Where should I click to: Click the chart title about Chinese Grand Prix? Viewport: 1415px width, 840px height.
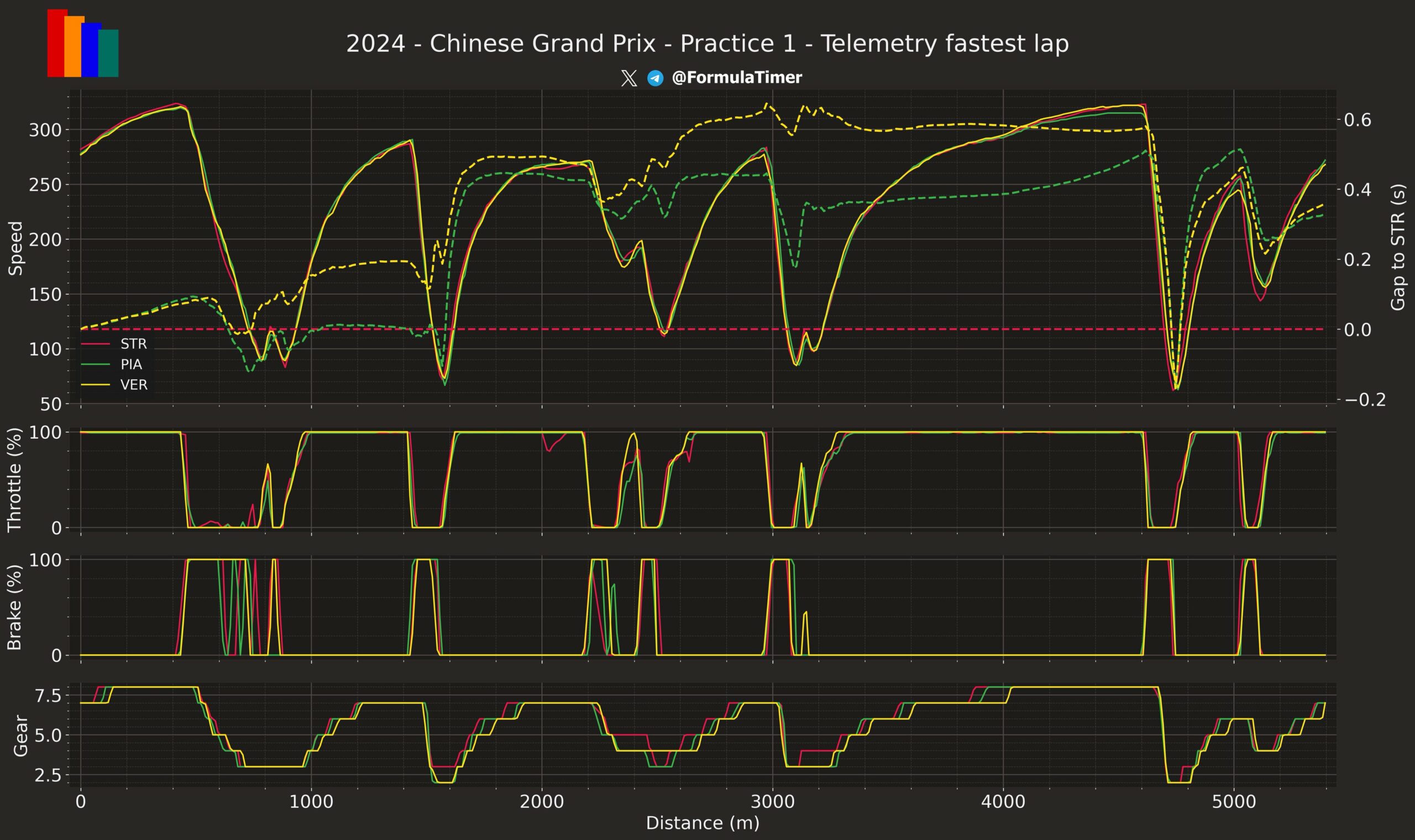(707, 44)
